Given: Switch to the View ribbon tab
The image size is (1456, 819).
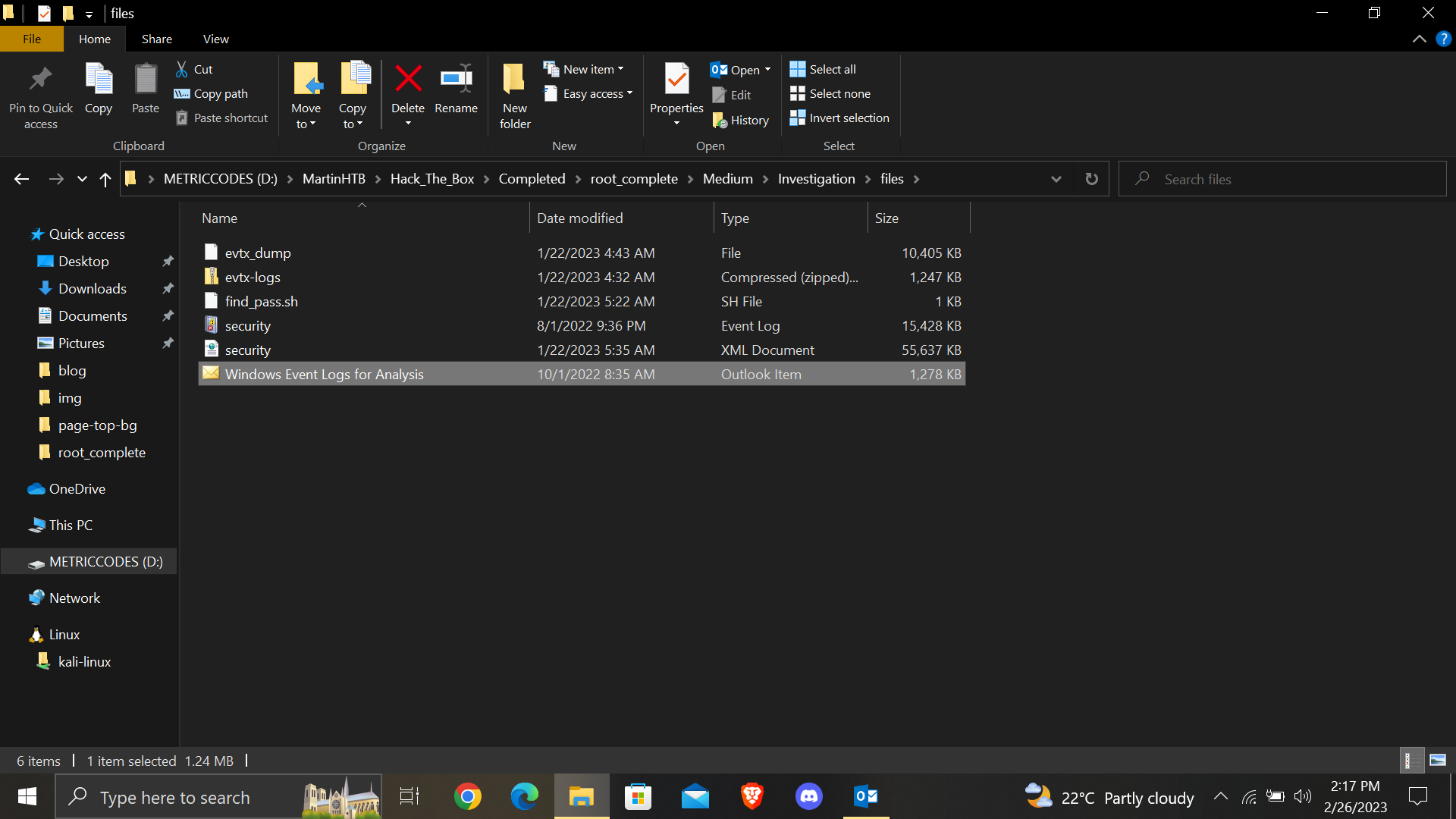Looking at the screenshot, I should 215,38.
